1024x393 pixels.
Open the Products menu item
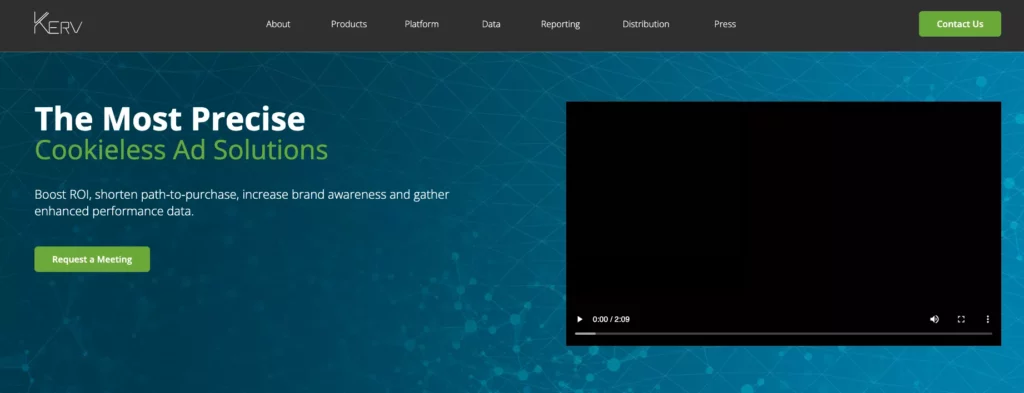point(349,24)
